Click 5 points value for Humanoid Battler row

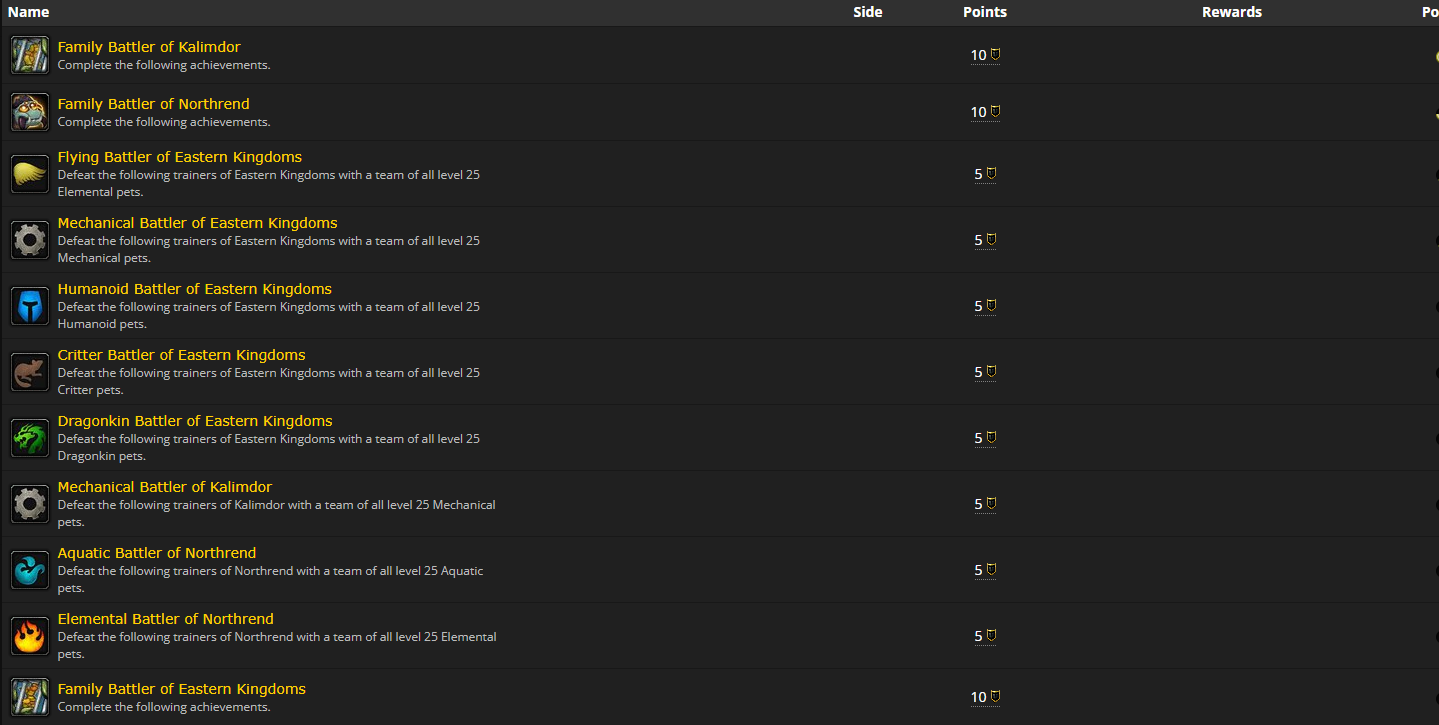point(985,306)
